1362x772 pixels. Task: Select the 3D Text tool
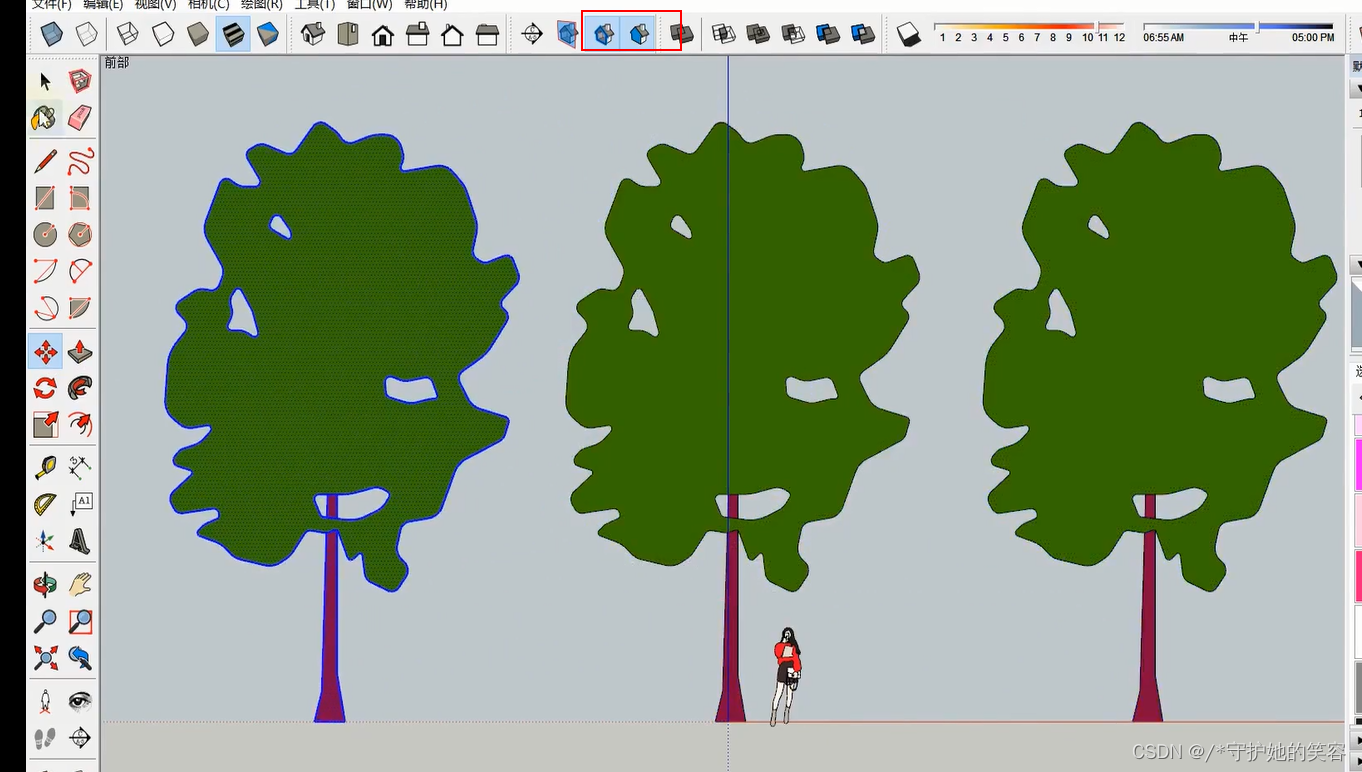(x=80, y=541)
